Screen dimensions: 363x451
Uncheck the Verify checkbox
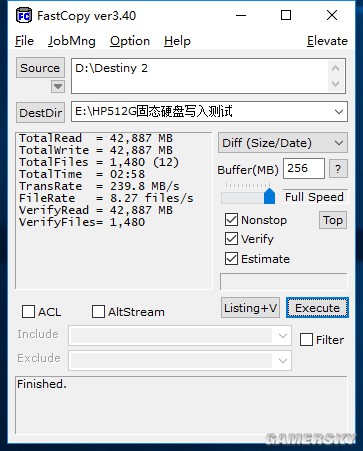pyautogui.click(x=231, y=239)
